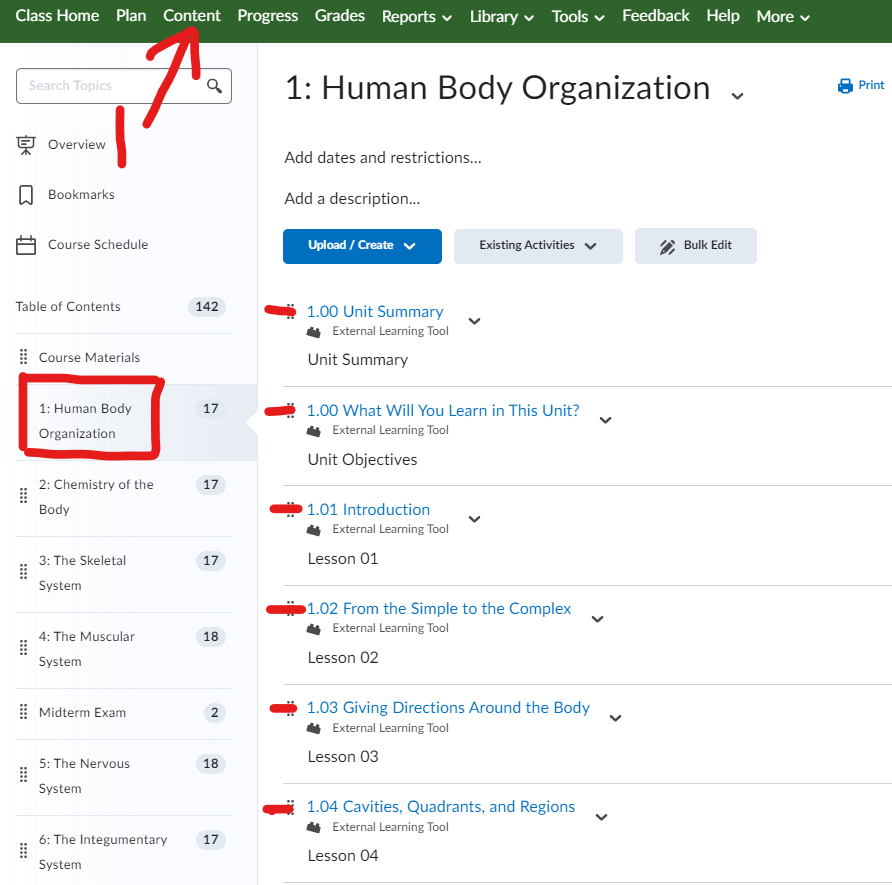Click drag handle beside Course Materials
The height and width of the screenshot is (885, 892).
tap(23, 358)
